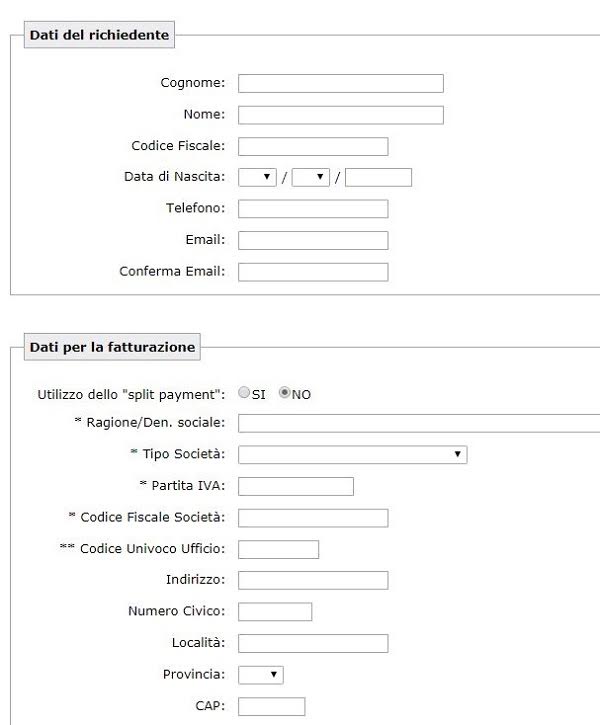Focus the Telefono input field
The width and height of the screenshot is (600, 725).
coord(313,209)
